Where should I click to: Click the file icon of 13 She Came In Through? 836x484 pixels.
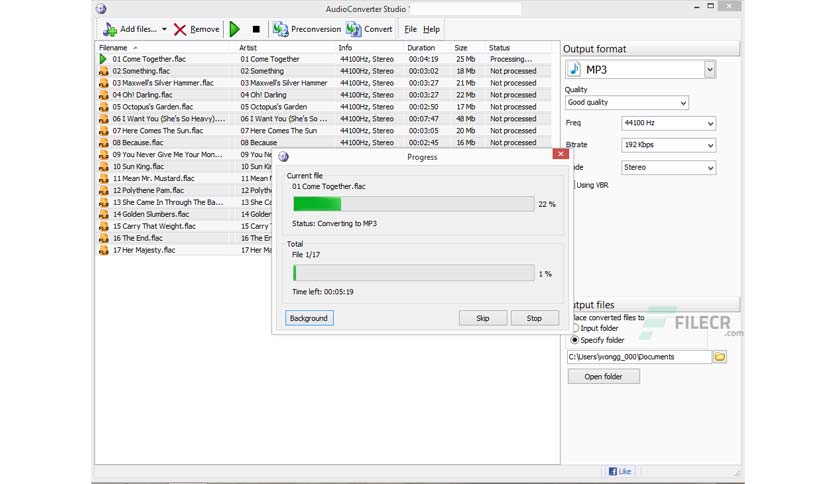point(103,203)
